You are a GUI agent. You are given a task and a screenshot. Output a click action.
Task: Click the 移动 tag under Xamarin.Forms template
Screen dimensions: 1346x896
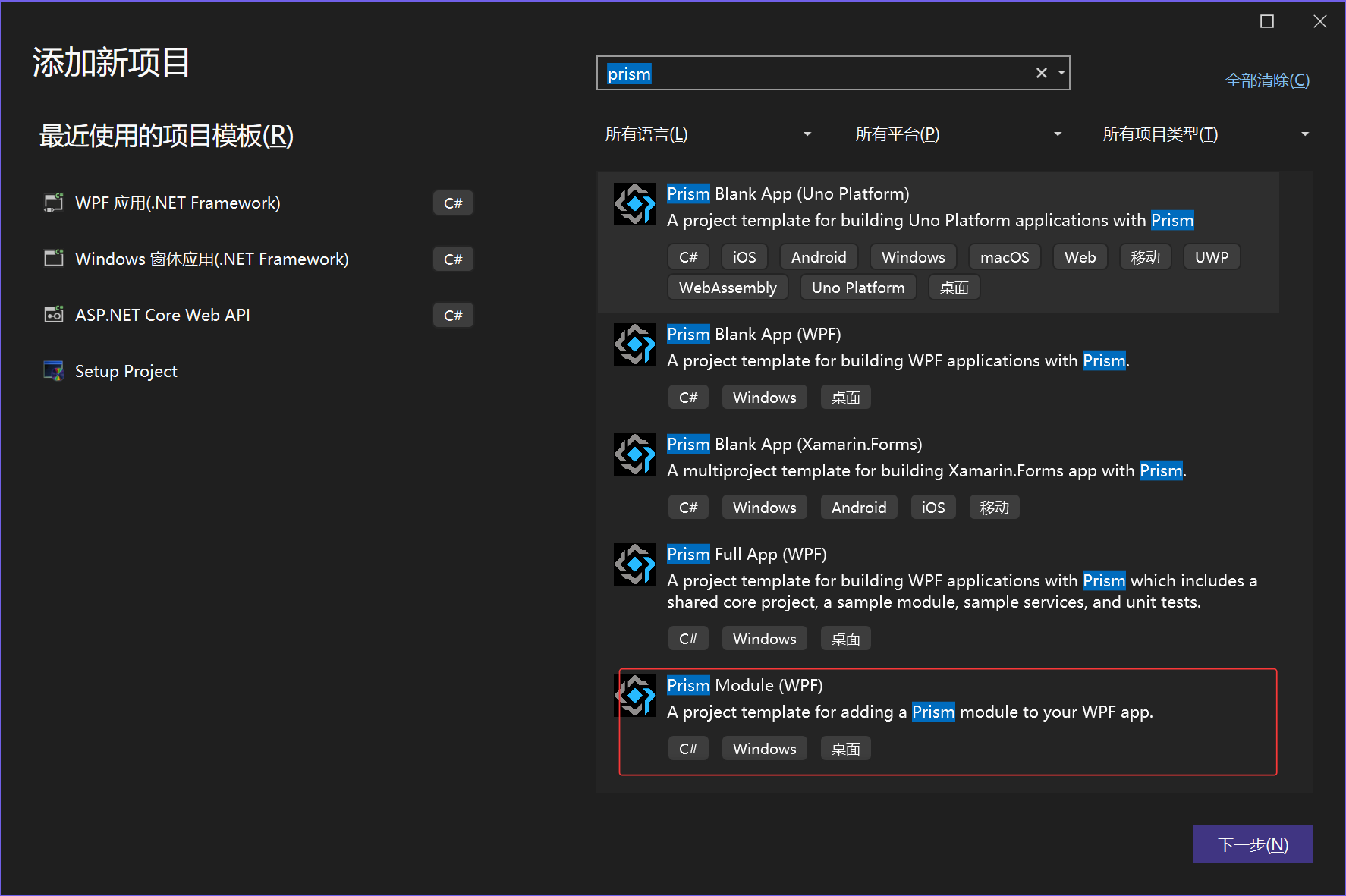pos(994,508)
